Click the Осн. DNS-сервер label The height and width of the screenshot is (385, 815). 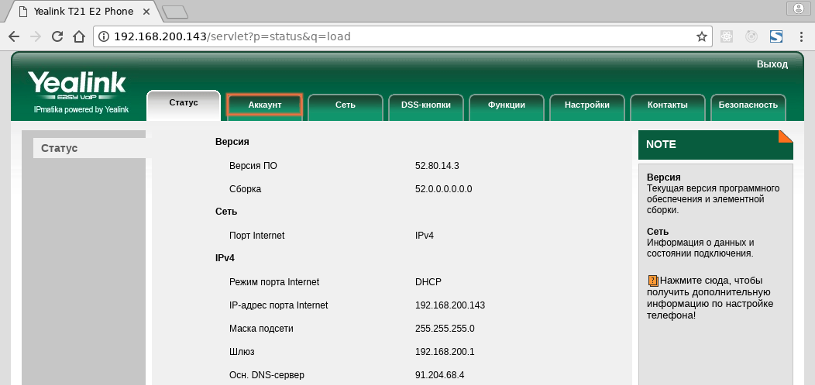[x=267, y=375]
